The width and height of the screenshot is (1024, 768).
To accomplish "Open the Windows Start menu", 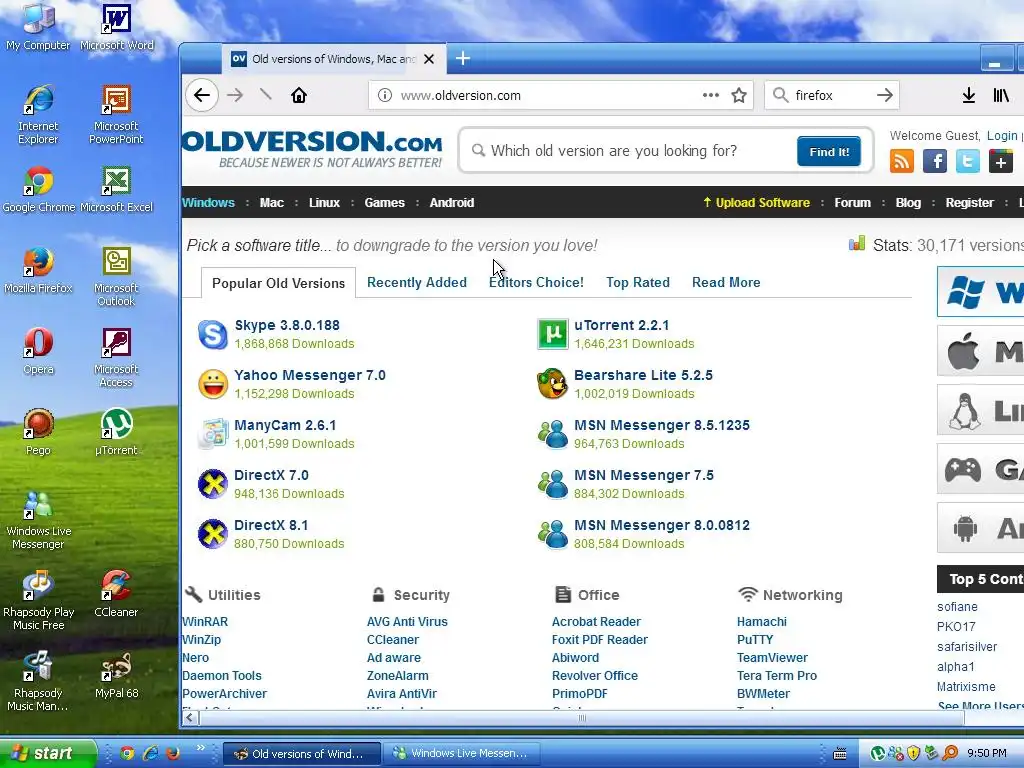I will coord(47,753).
